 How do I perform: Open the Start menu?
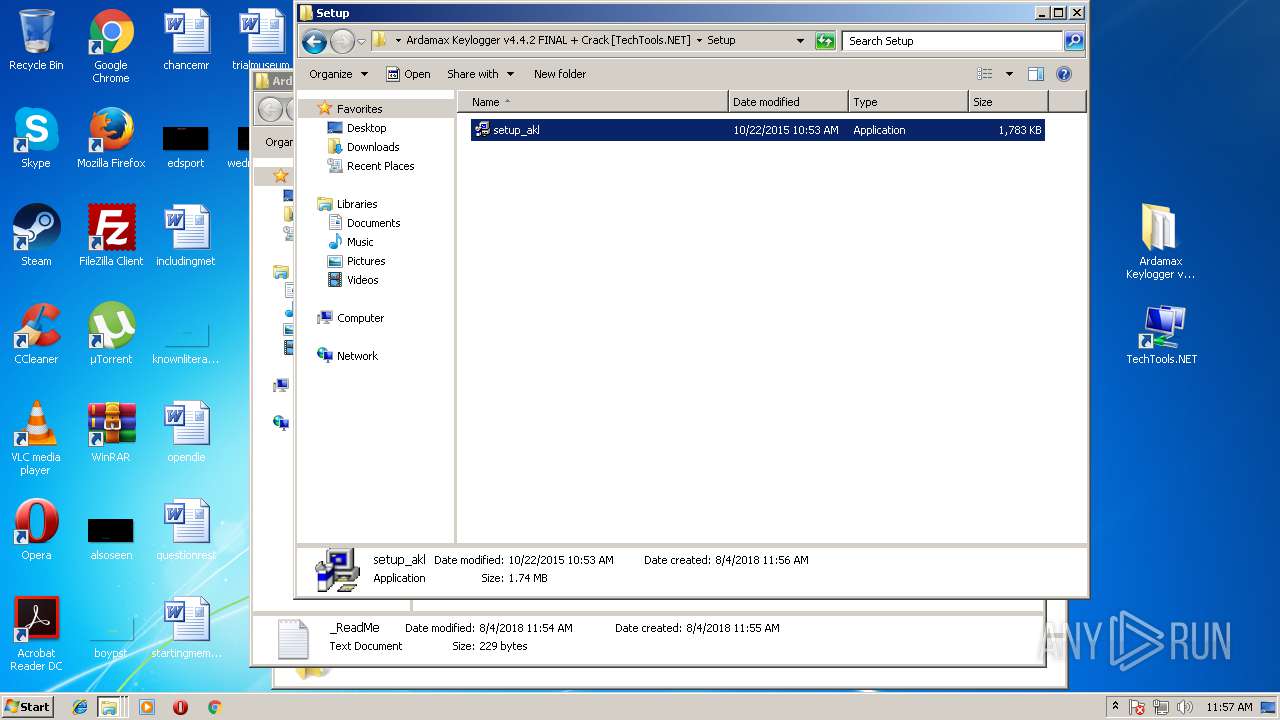pyautogui.click(x=28, y=707)
